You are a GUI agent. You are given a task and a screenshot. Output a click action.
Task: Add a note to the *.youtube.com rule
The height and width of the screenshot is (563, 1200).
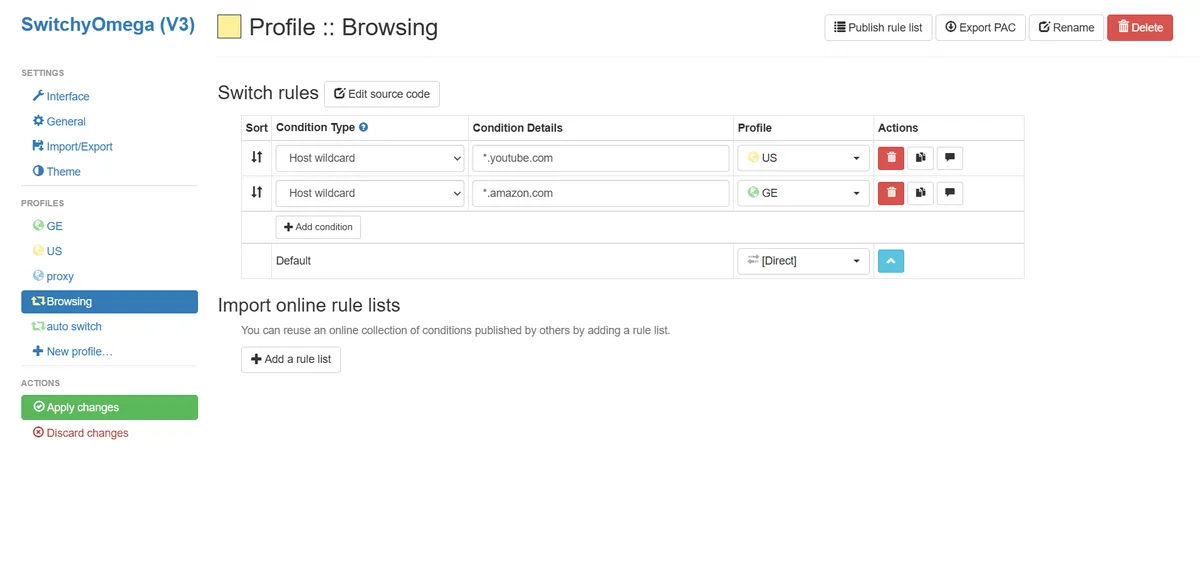pyautogui.click(x=950, y=158)
